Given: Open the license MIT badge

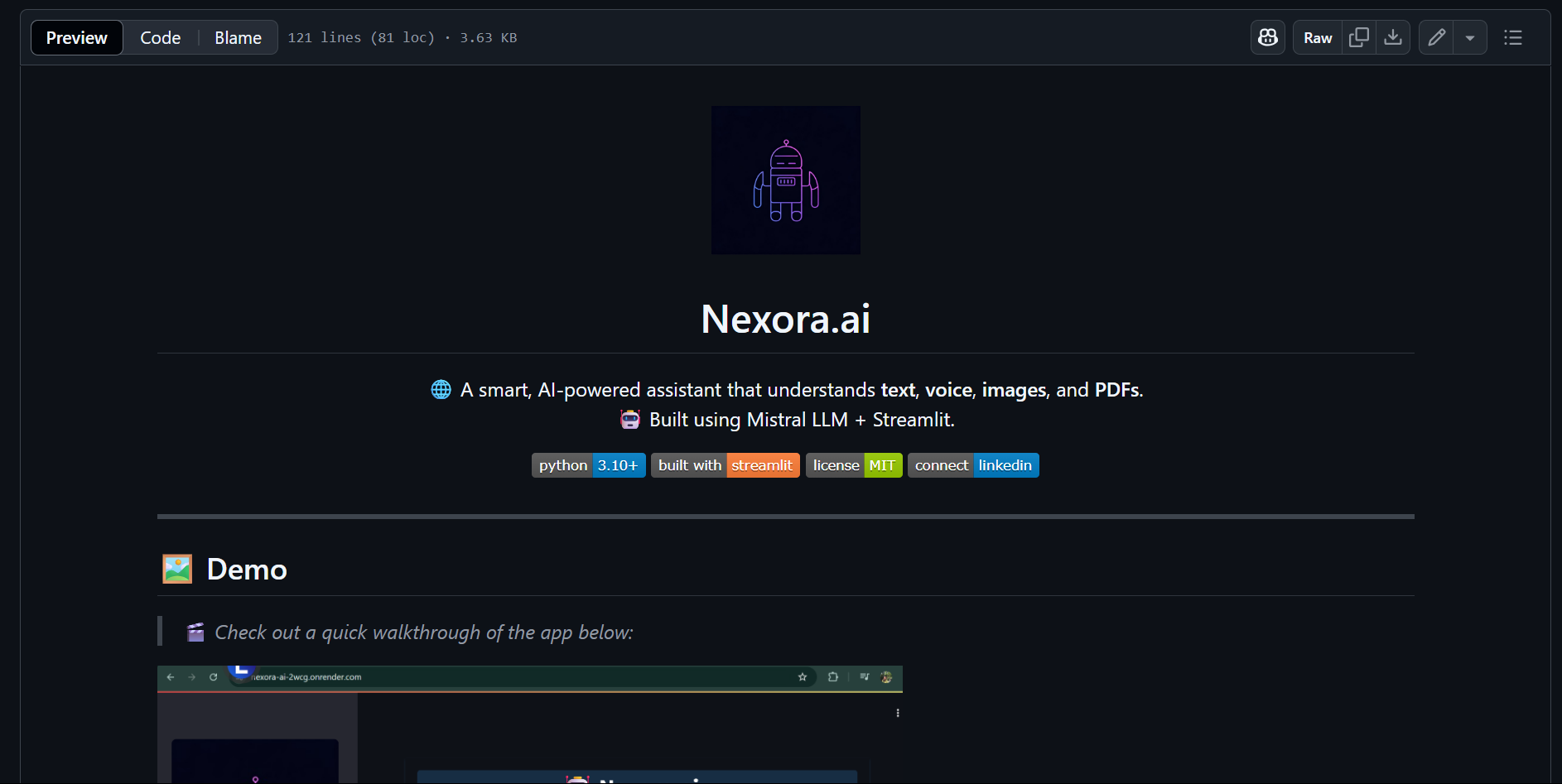Looking at the screenshot, I should click(854, 465).
